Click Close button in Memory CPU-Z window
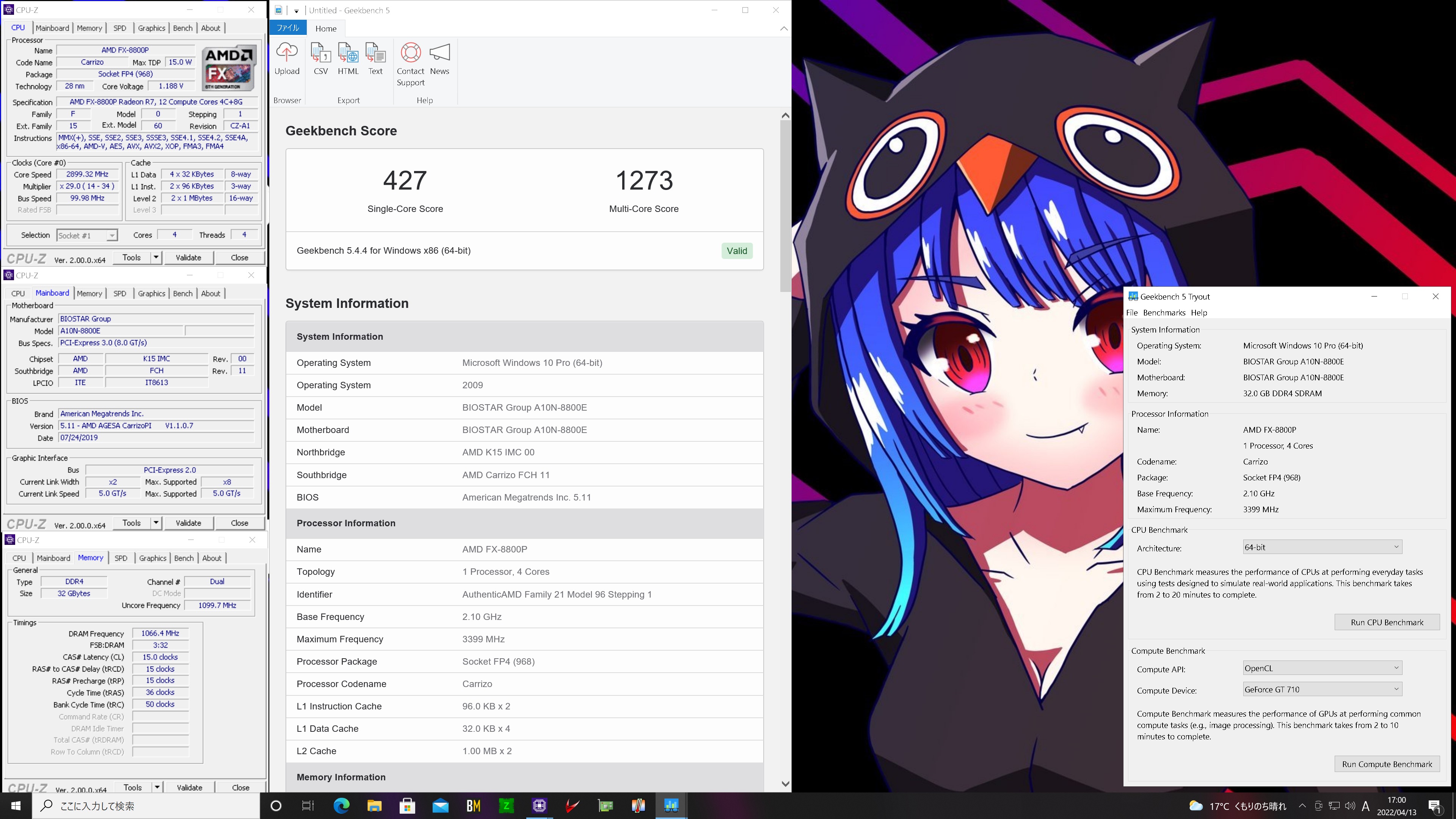Screen dimensions: 1456x819 point(241,788)
